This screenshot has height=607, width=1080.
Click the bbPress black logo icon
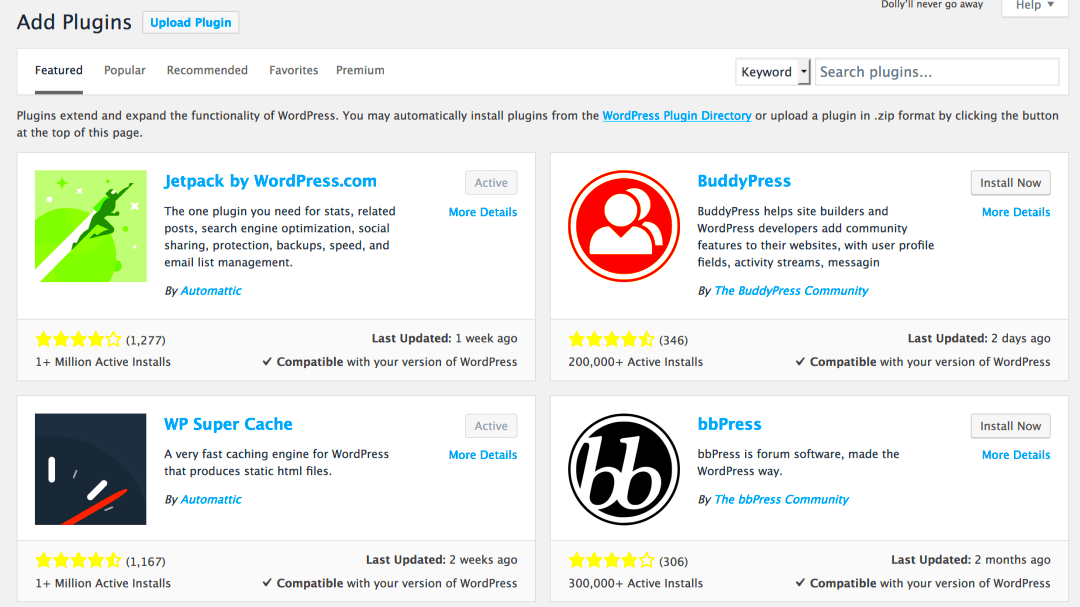click(624, 469)
